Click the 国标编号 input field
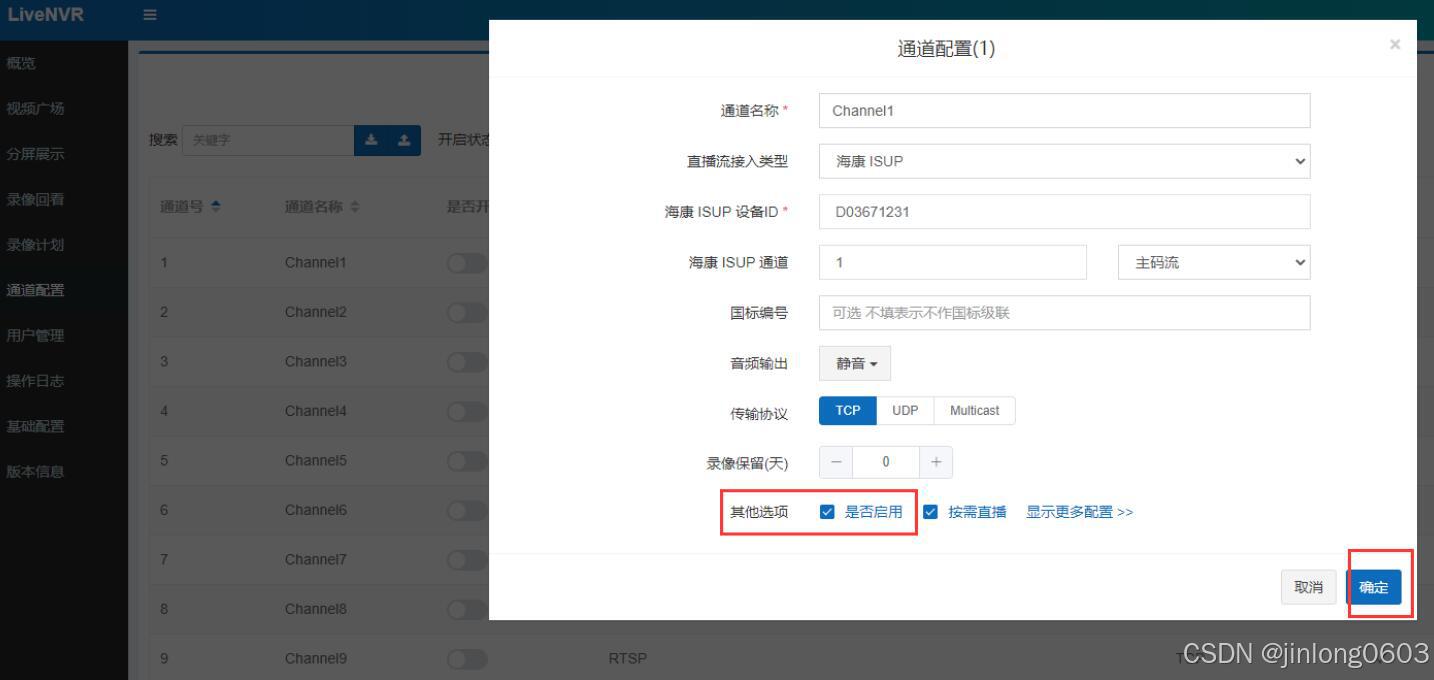 (x=1063, y=312)
